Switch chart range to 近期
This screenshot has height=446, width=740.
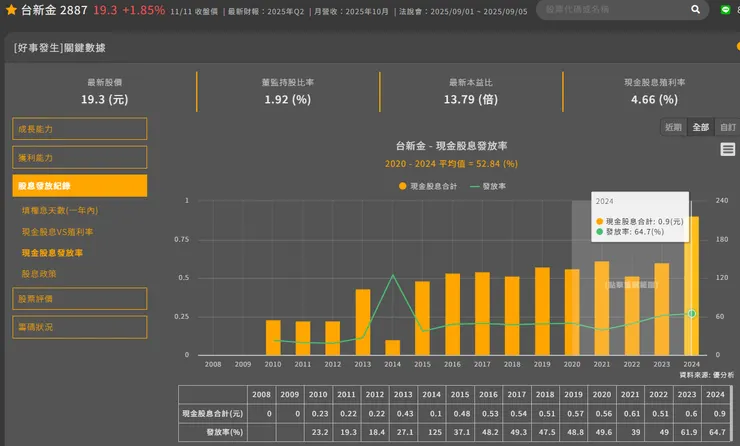click(x=673, y=127)
